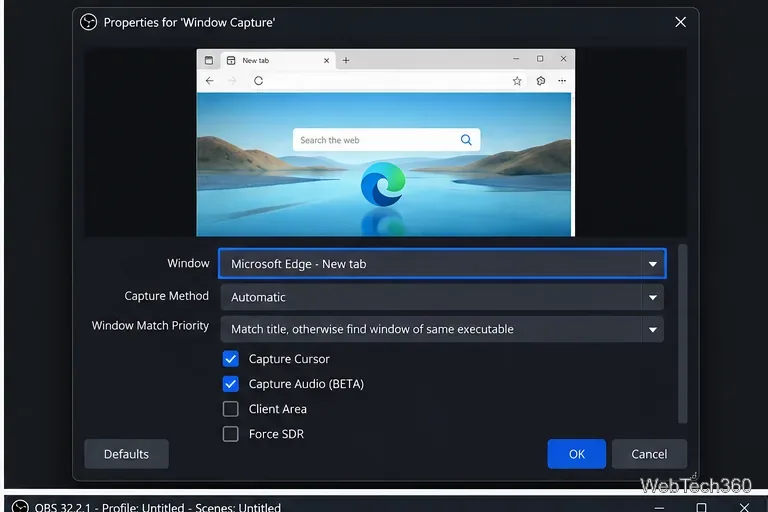Viewport: 768px width, 512px height.
Task: Close the 'New tab' tab in Edge preview
Action: [x=326, y=61]
